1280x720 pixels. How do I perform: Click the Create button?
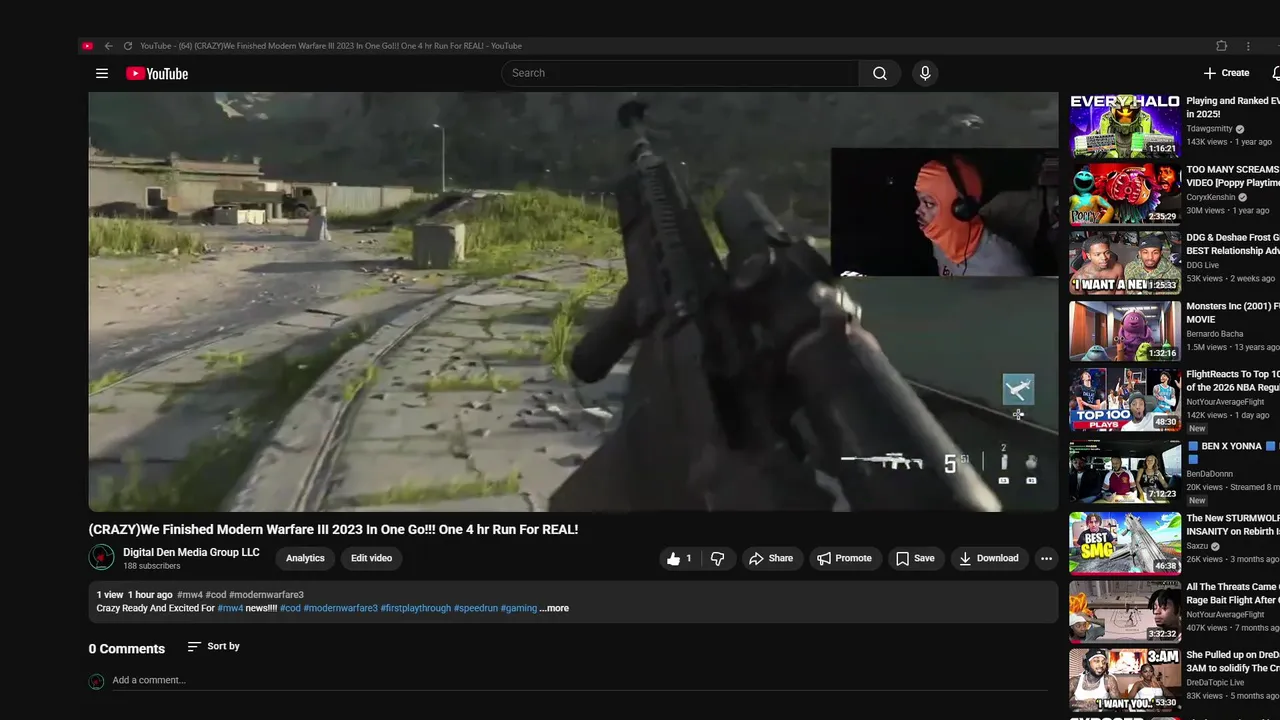coord(1226,73)
